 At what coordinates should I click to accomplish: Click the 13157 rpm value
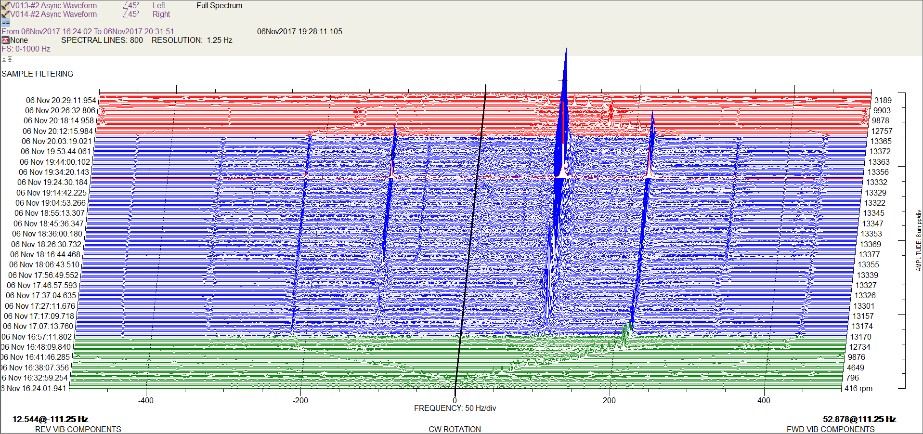click(x=863, y=316)
